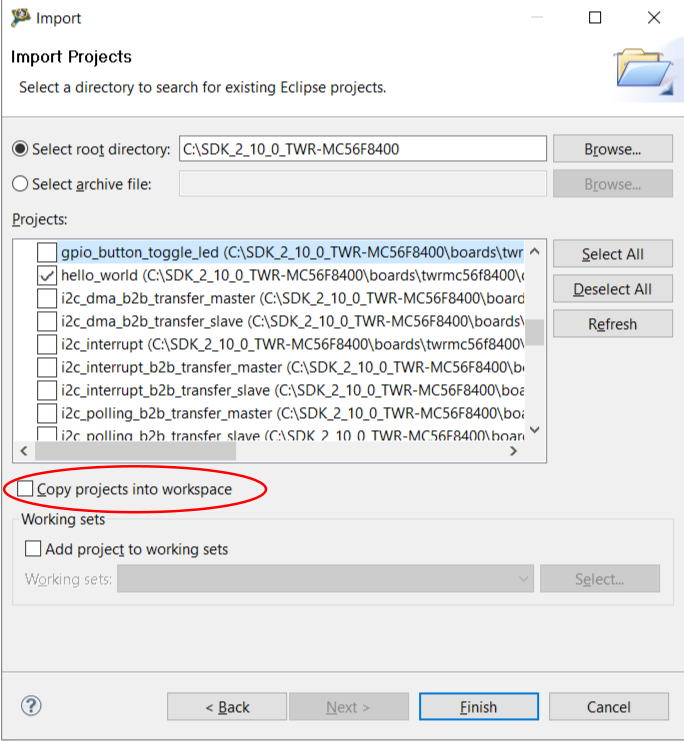Viewport: 684px width, 742px height.
Task: Click Browse next to root directory
Action: point(613,149)
